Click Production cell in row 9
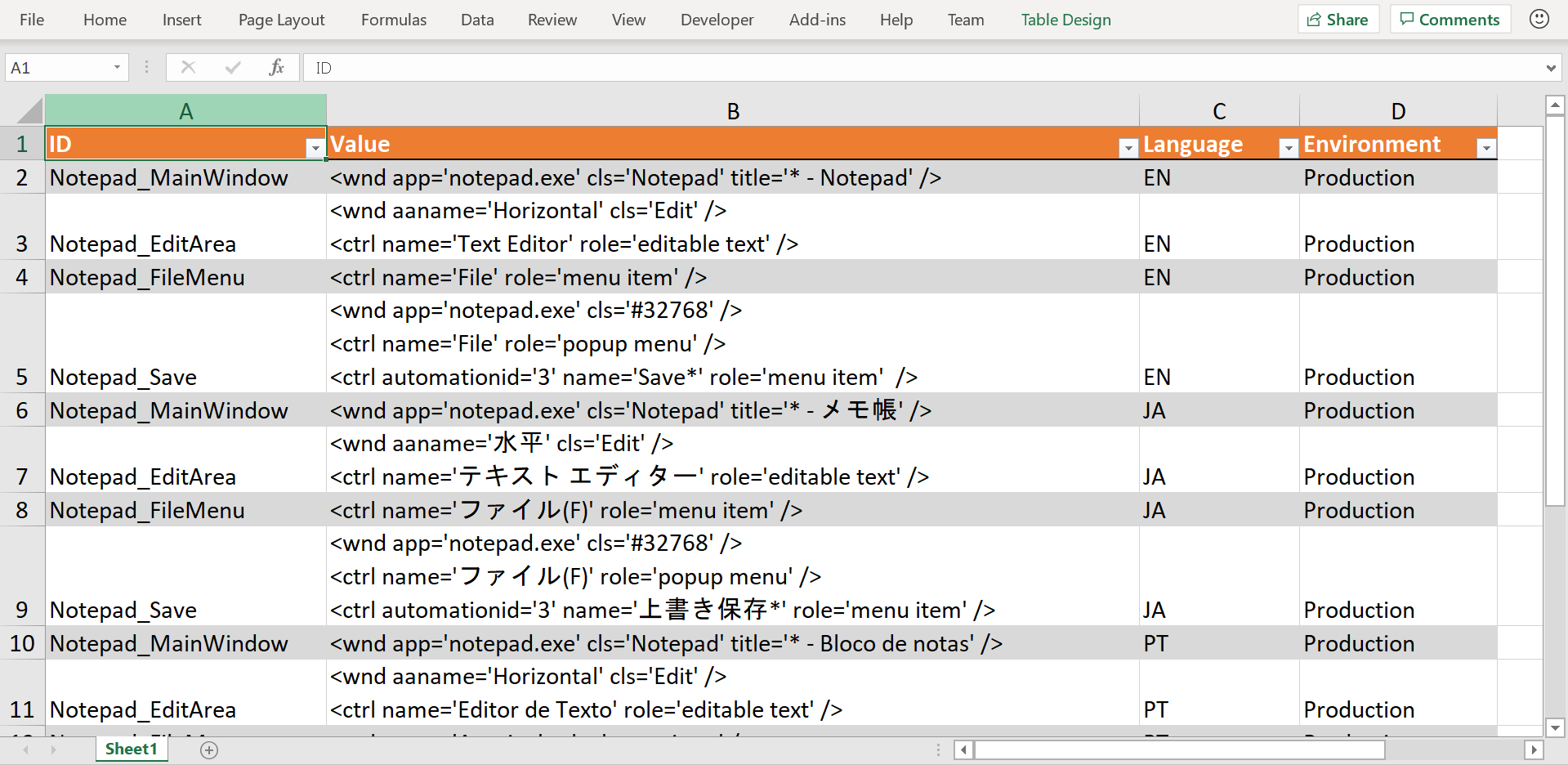This screenshot has width=1568, height=765. (x=1398, y=576)
